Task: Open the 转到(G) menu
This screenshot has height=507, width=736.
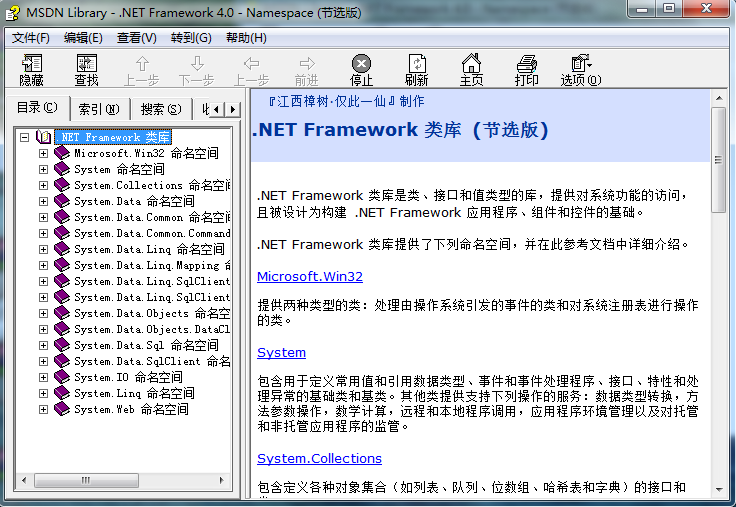Action: tap(191, 38)
